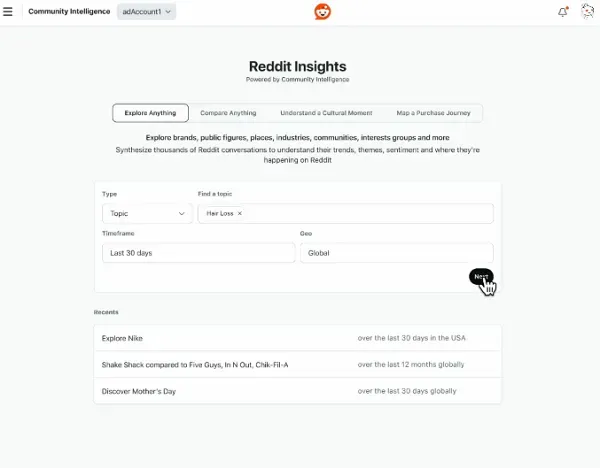Open the user avatar profile menu
The height and width of the screenshot is (468, 600).
click(x=587, y=12)
